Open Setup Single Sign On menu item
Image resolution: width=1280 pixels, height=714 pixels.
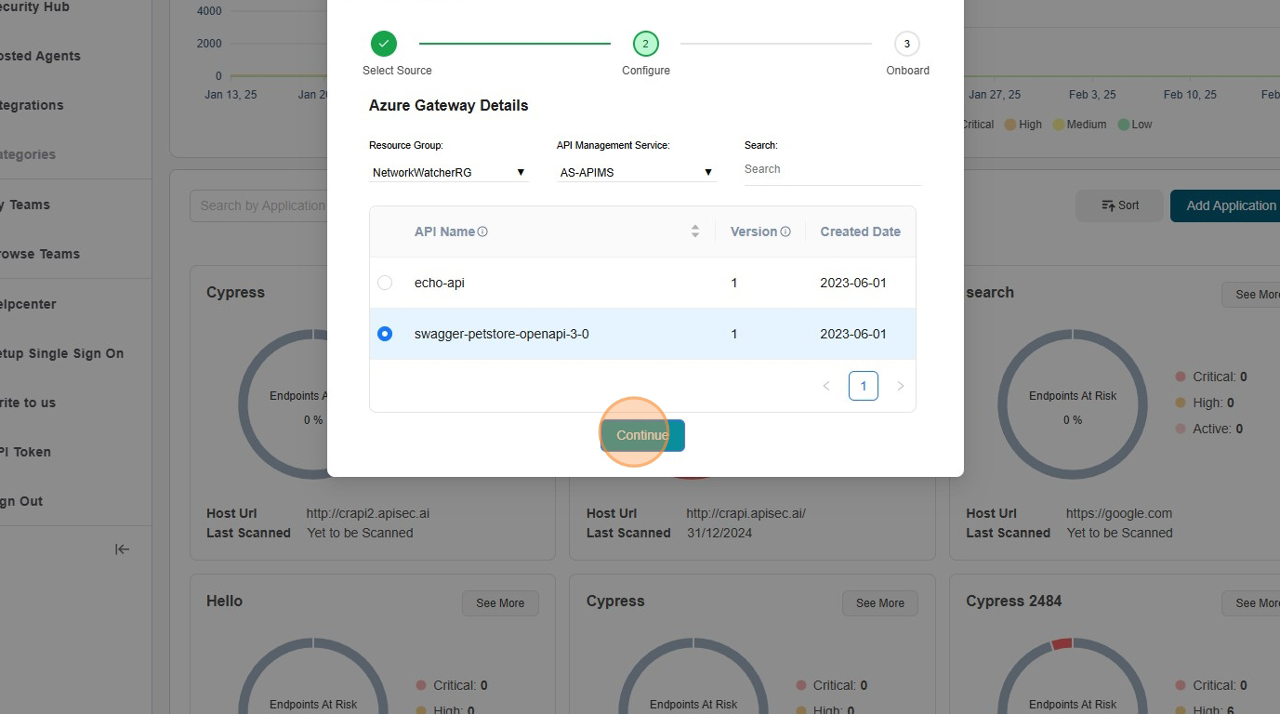pos(62,353)
